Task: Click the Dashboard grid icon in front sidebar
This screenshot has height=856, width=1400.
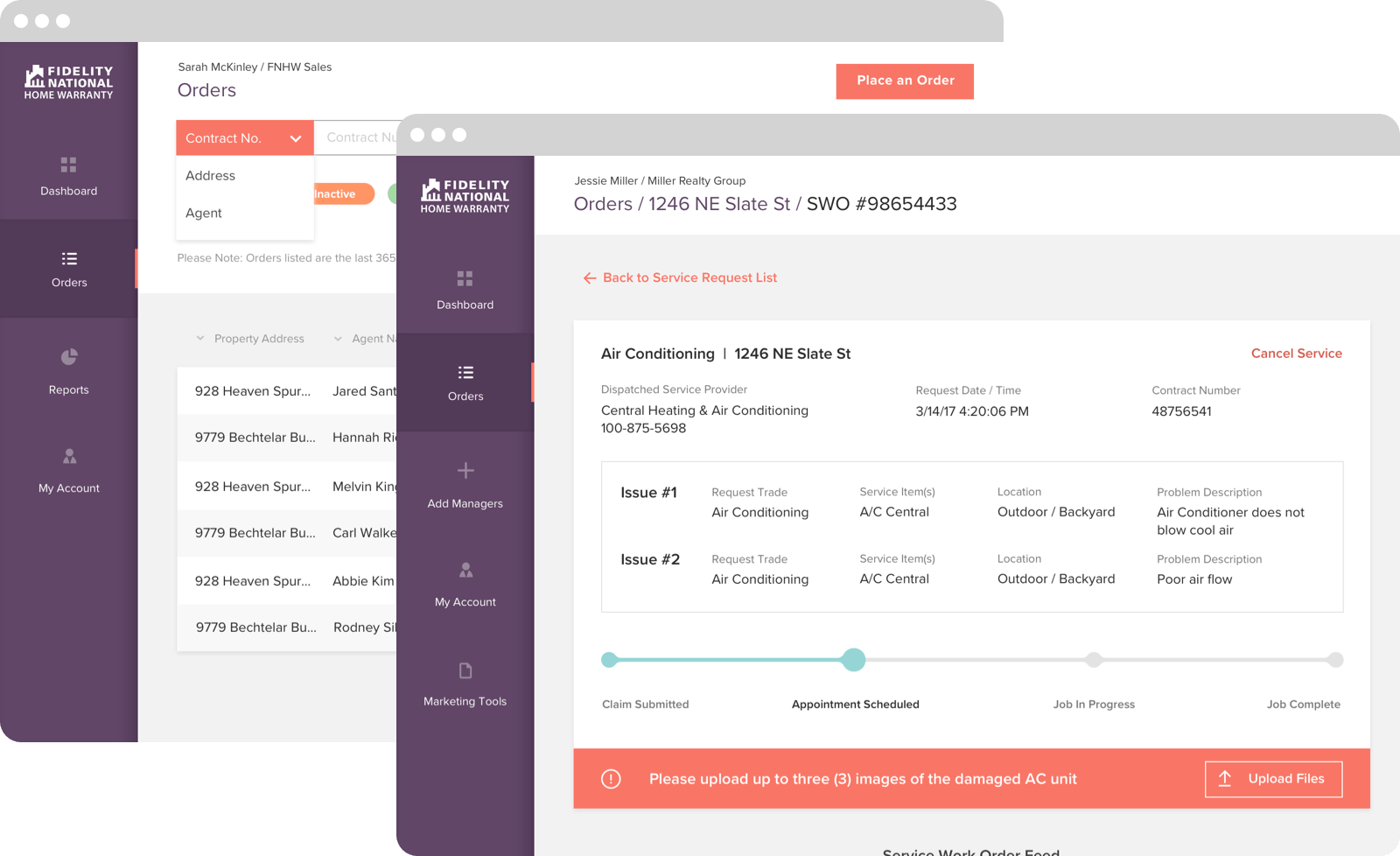Action: tap(465, 279)
